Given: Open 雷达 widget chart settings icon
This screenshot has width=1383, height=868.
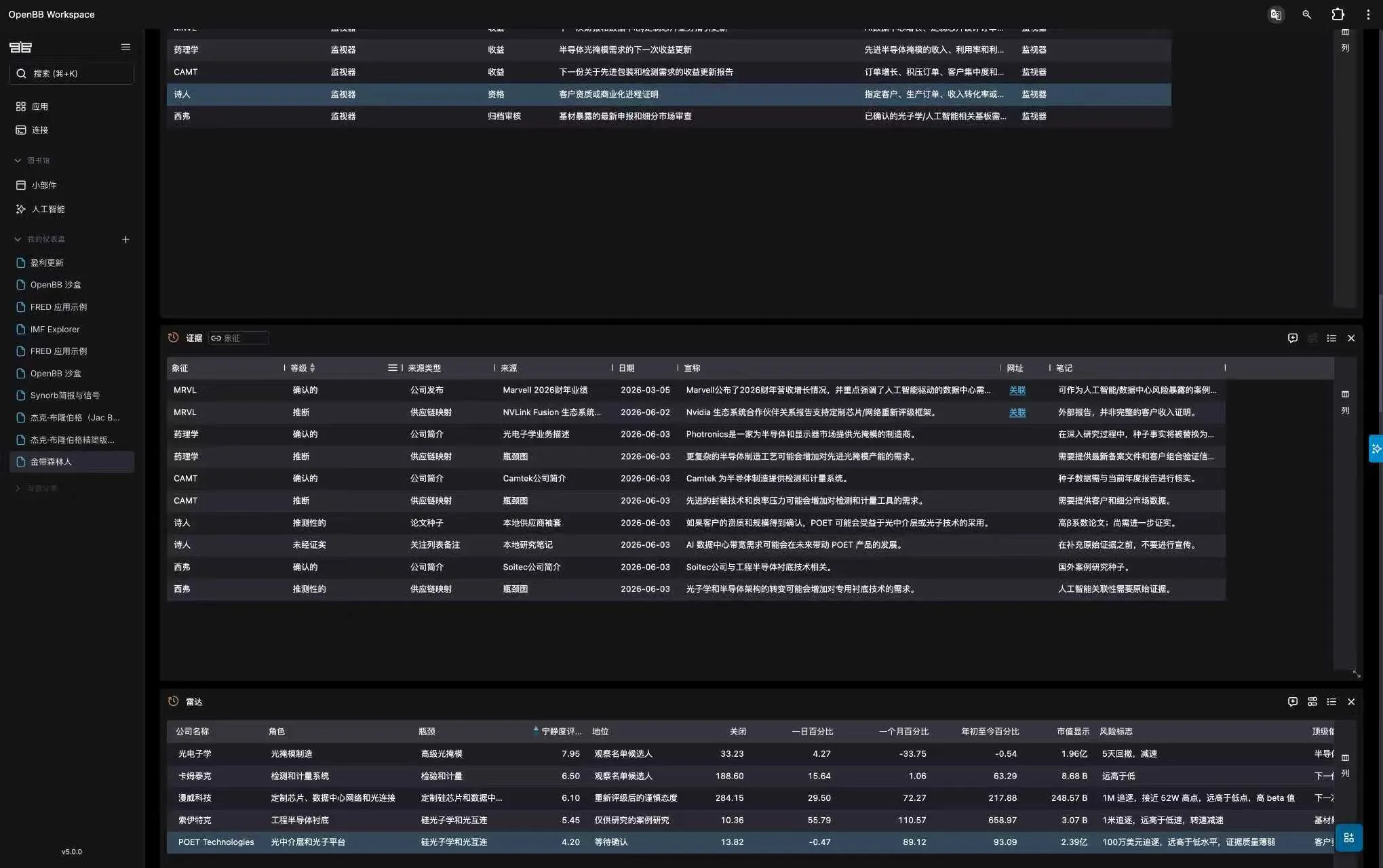Looking at the screenshot, I should point(1312,702).
